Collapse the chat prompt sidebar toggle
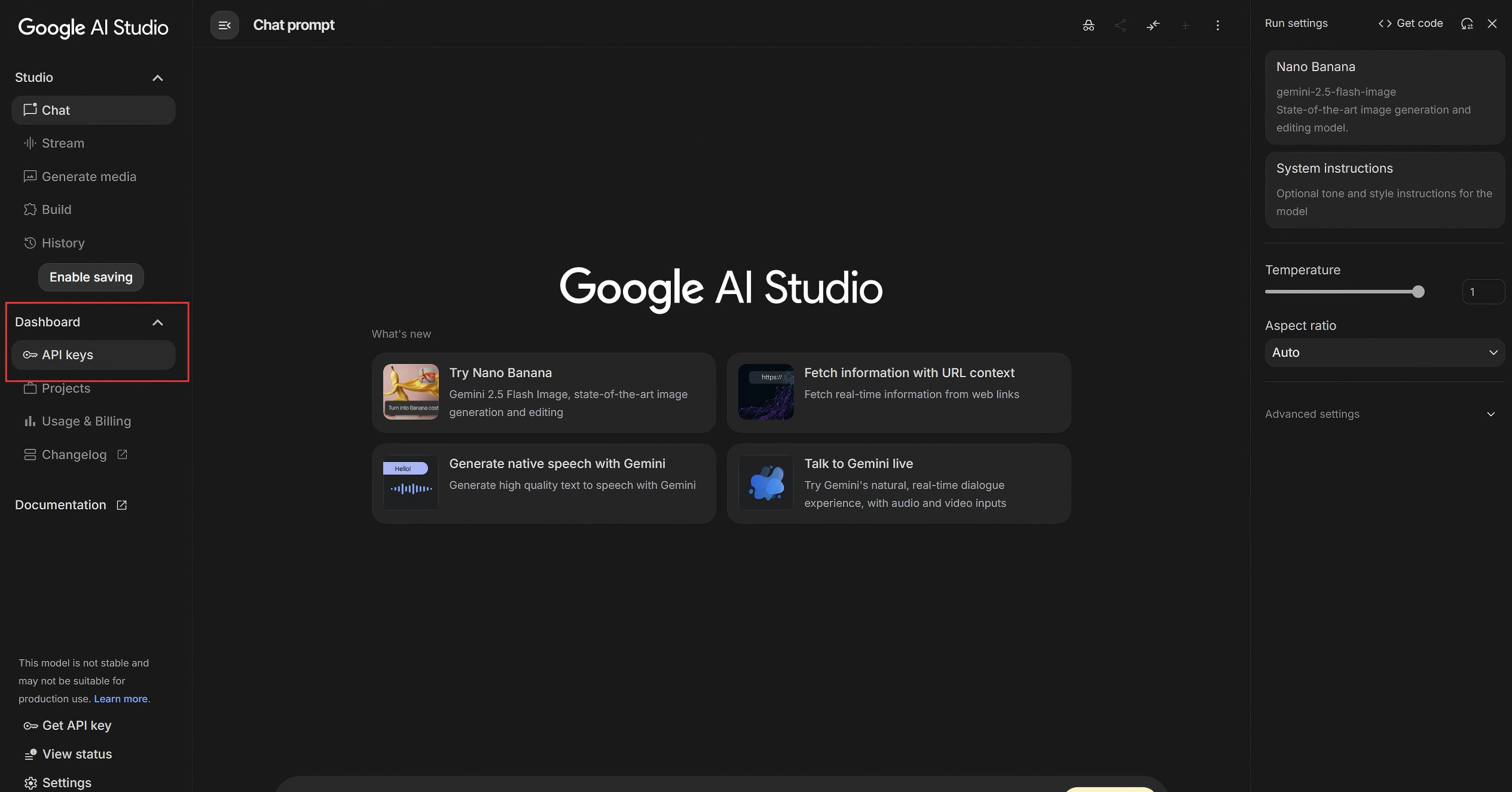This screenshot has height=792, width=1512. tap(224, 25)
